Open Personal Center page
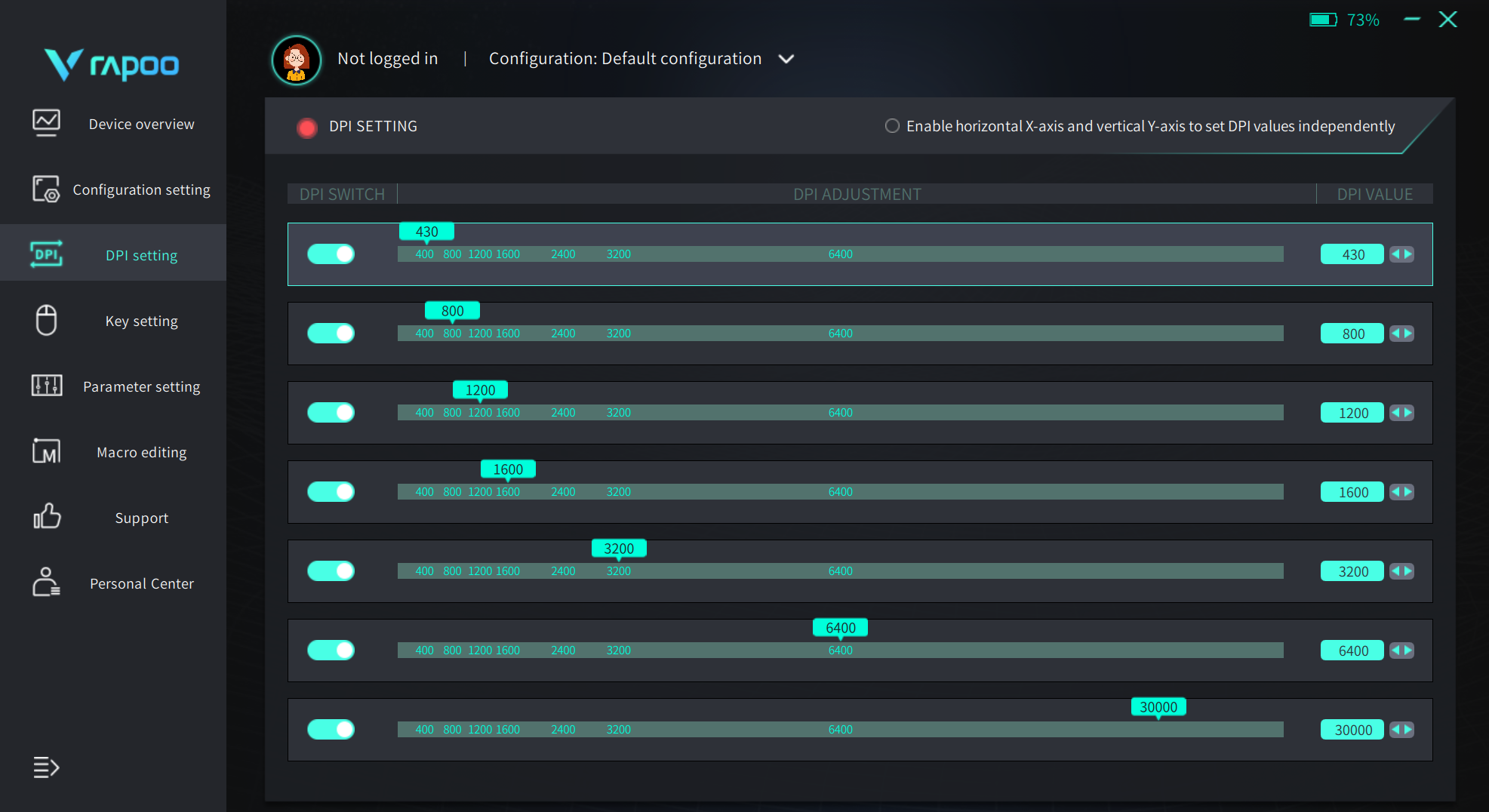The image size is (1489, 812). click(x=141, y=583)
